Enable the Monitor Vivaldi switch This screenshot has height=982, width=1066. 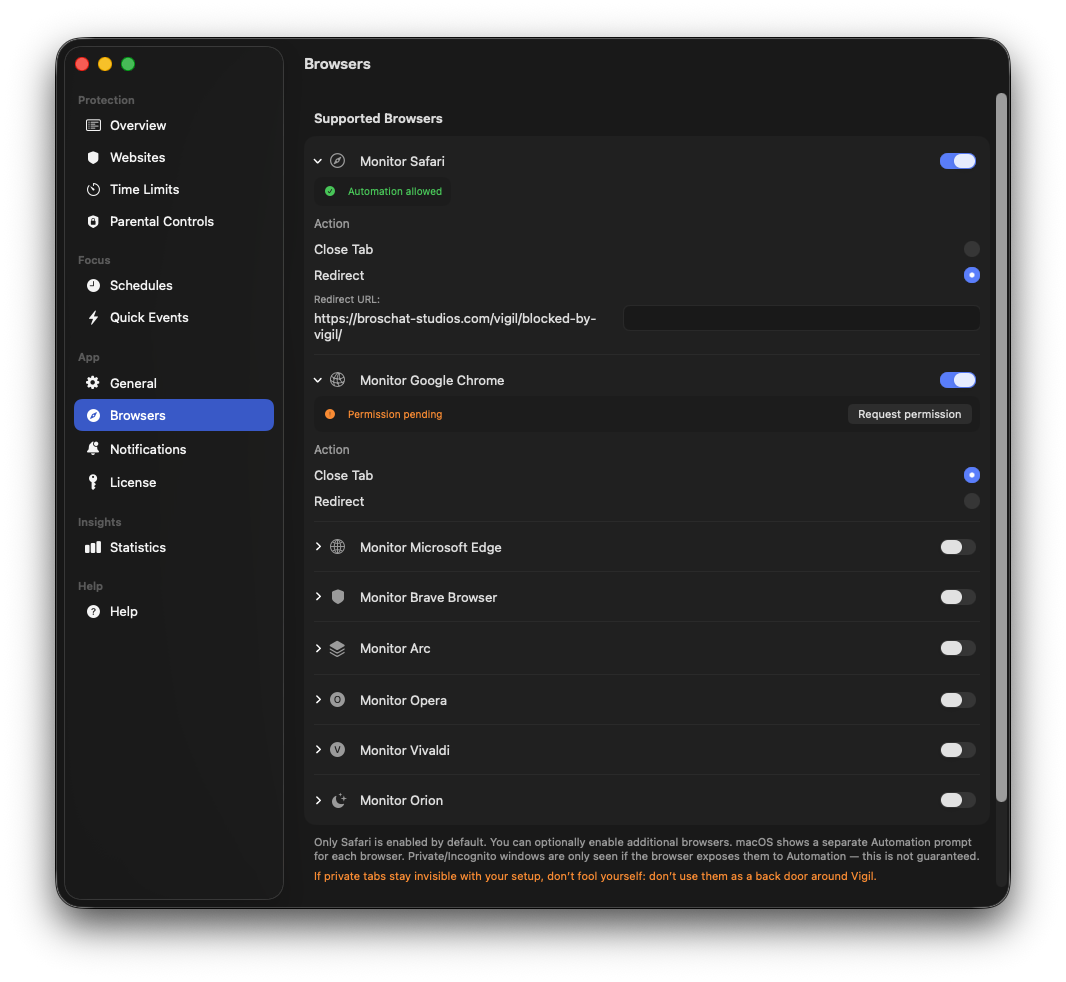point(957,749)
